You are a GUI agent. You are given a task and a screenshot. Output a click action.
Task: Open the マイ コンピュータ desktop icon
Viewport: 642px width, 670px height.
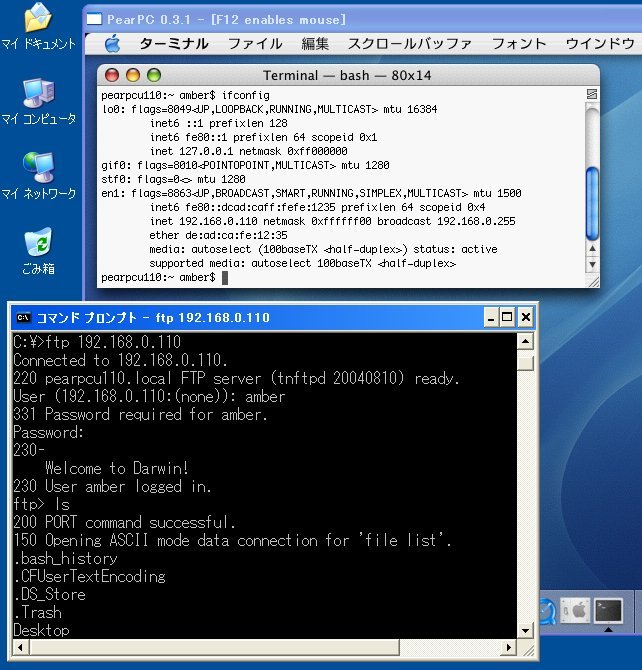click(38, 101)
